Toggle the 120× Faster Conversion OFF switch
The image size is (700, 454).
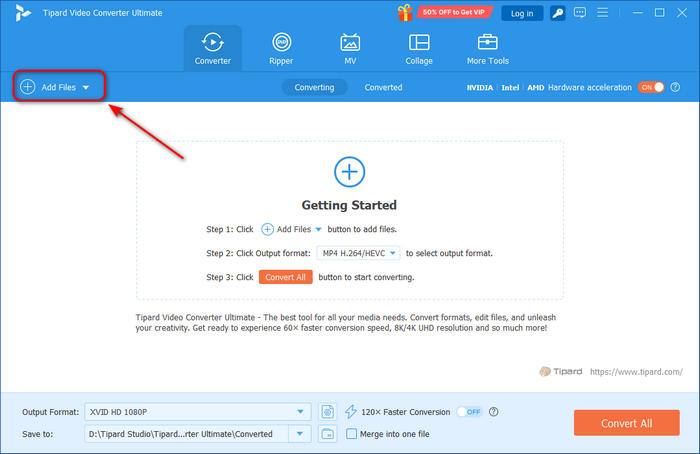[x=469, y=412]
